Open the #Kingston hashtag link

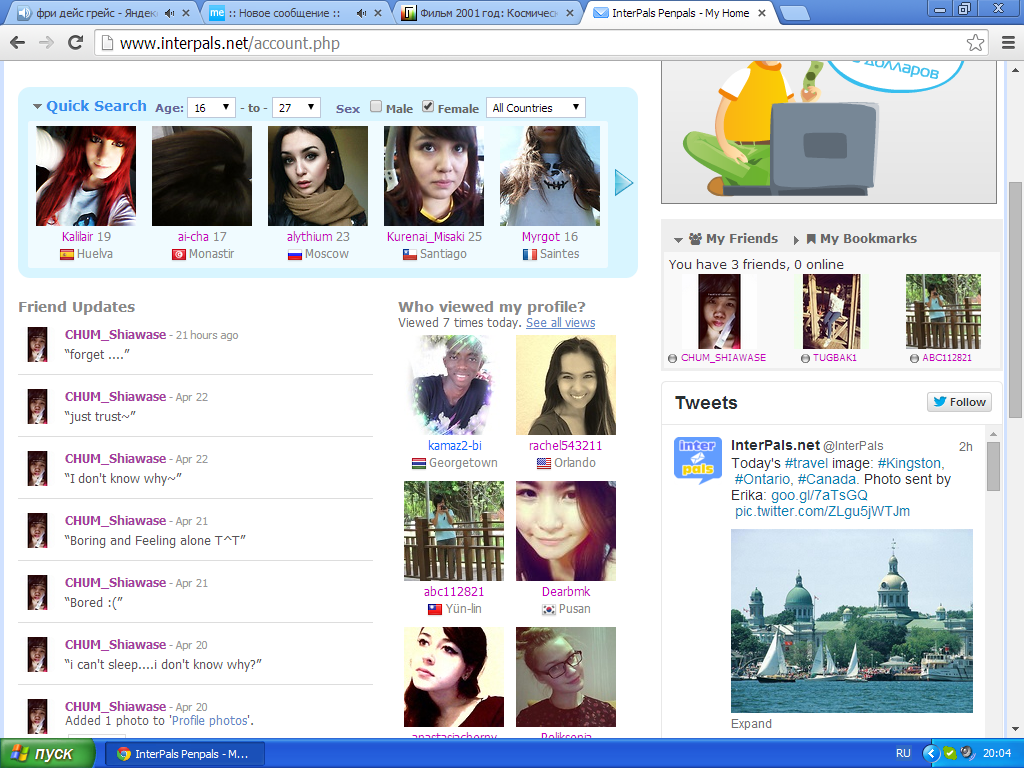[910, 463]
